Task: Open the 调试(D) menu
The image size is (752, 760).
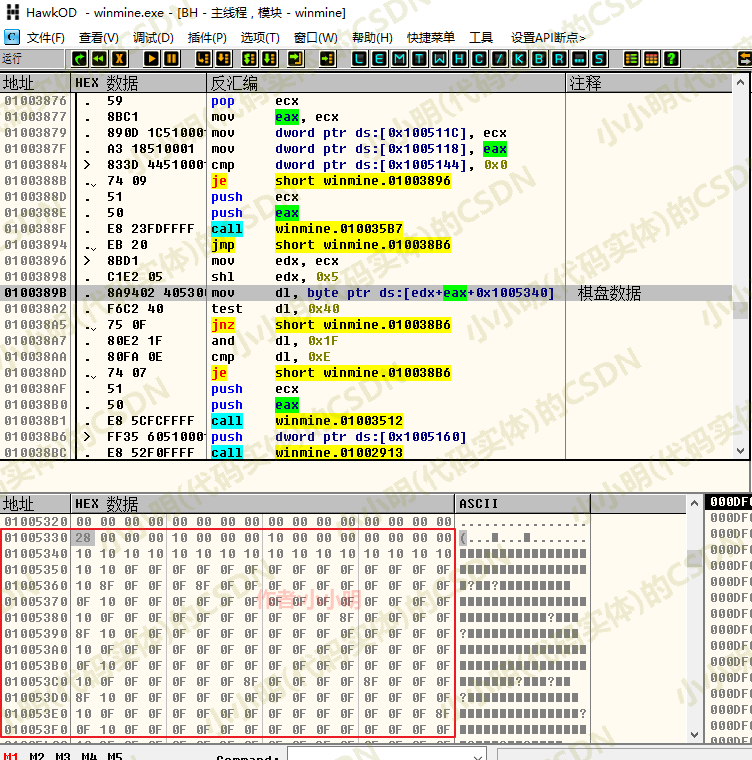Action: pyautogui.click(x=153, y=37)
